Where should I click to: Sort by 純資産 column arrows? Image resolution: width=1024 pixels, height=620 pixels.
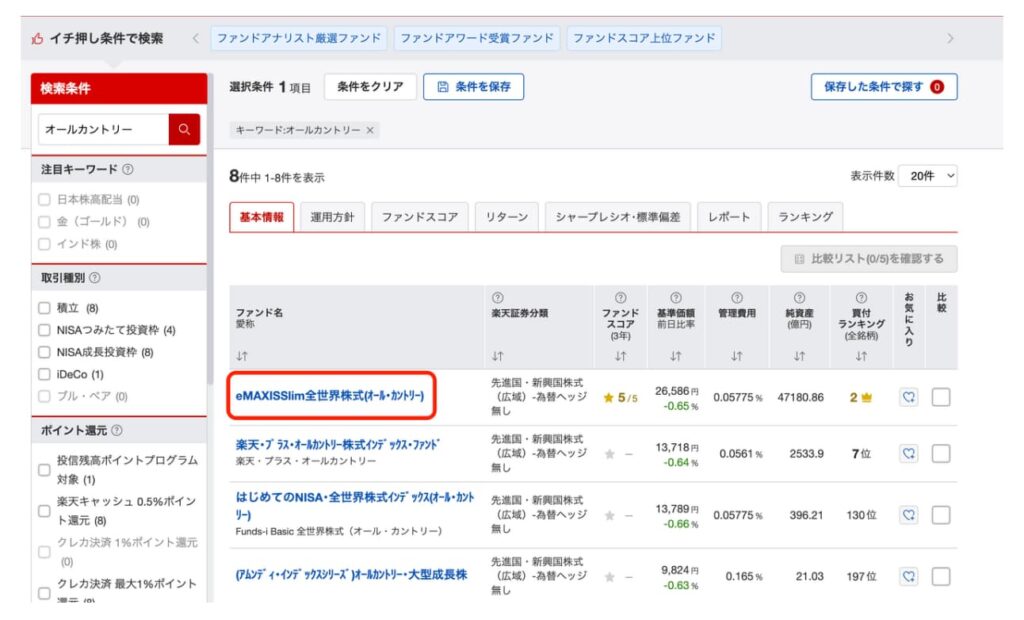click(x=799, y=356)
